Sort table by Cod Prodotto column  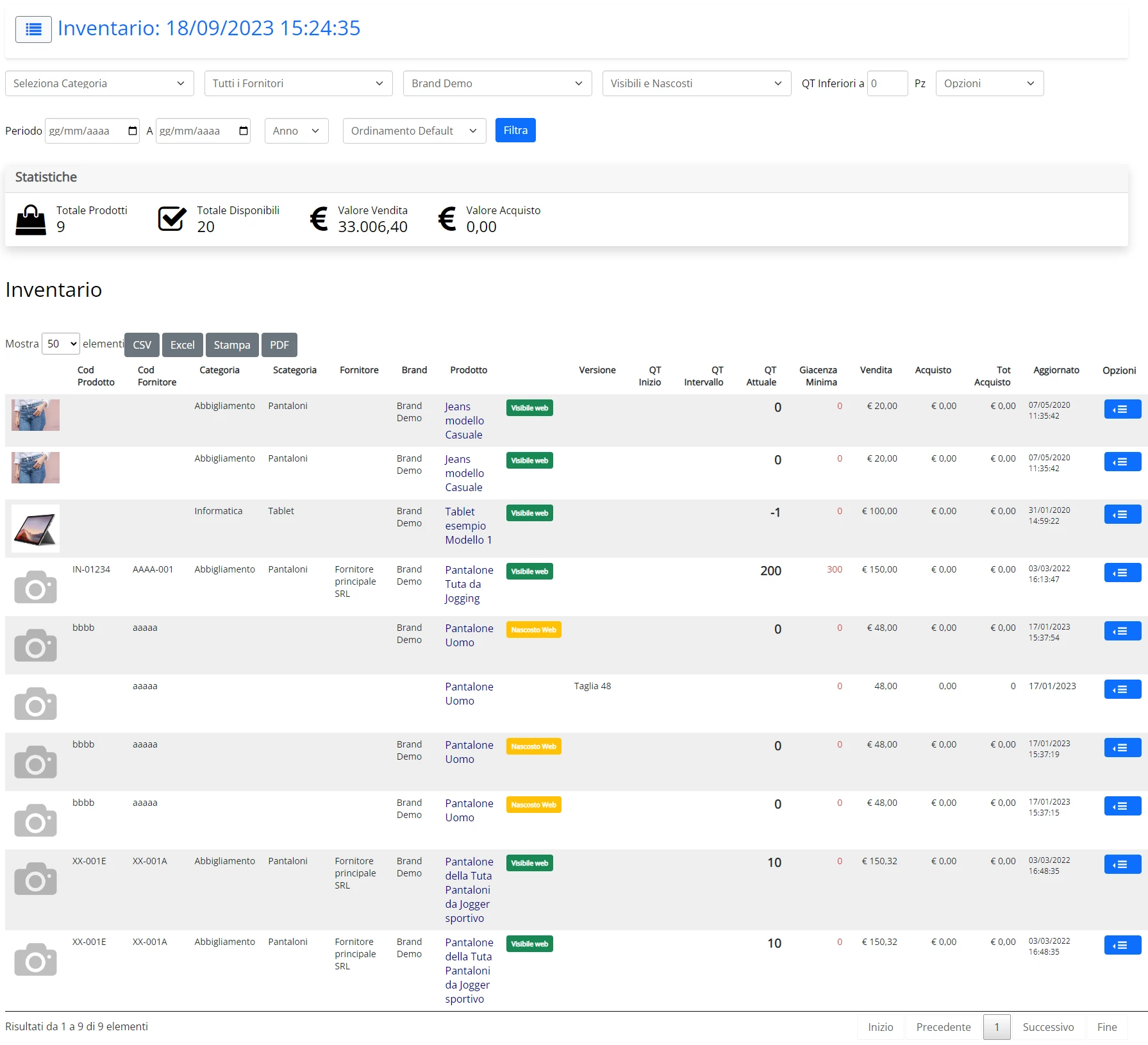[96, 376]
